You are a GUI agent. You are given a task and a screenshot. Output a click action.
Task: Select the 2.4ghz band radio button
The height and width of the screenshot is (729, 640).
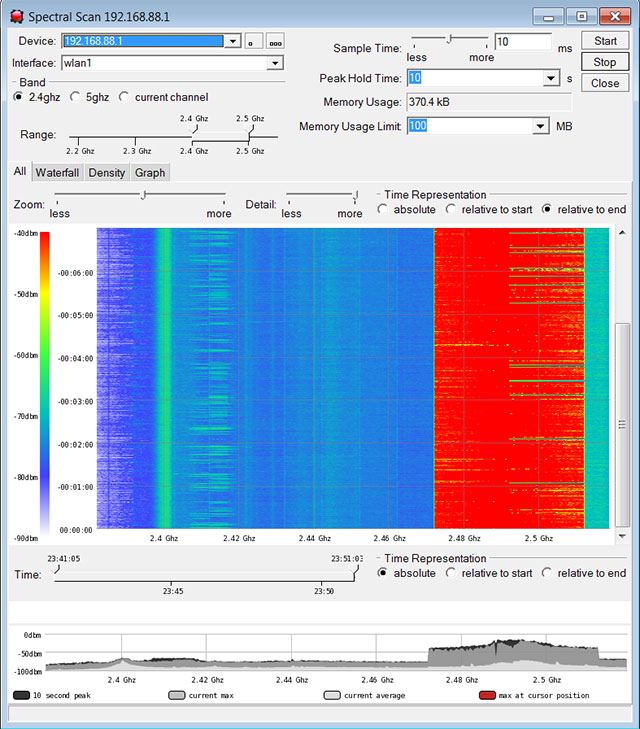pyautogui.click(x=18, y=97)
